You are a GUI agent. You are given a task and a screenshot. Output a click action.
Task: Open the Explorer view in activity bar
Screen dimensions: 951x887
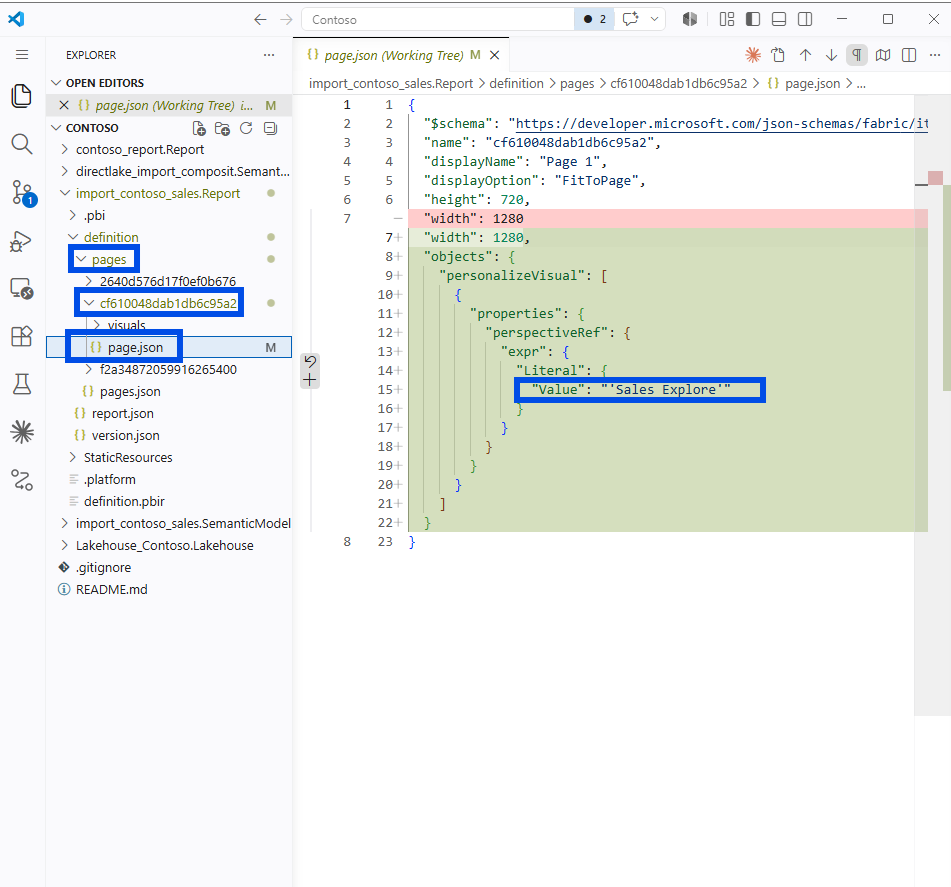(22, 96)
